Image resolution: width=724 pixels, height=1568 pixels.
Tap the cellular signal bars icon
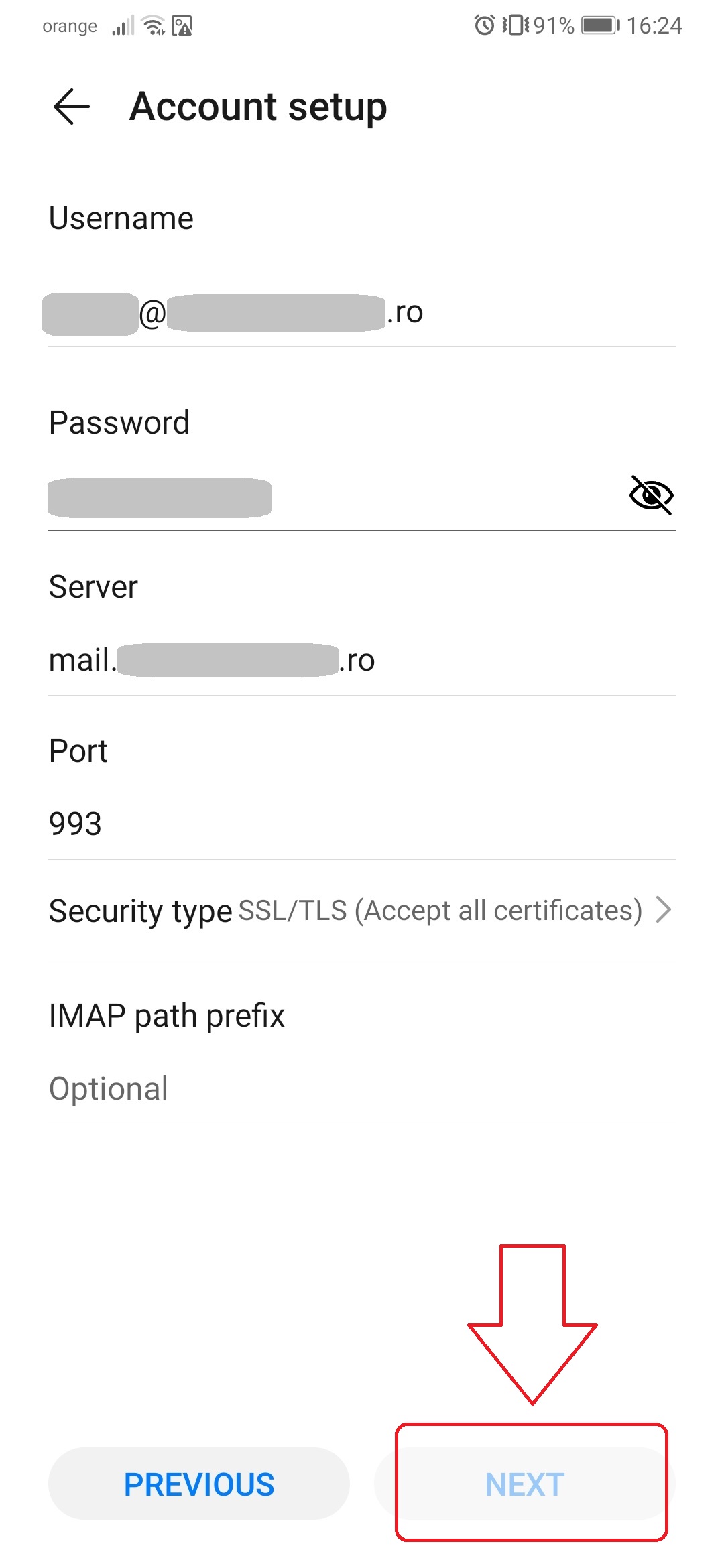point(123,26)
